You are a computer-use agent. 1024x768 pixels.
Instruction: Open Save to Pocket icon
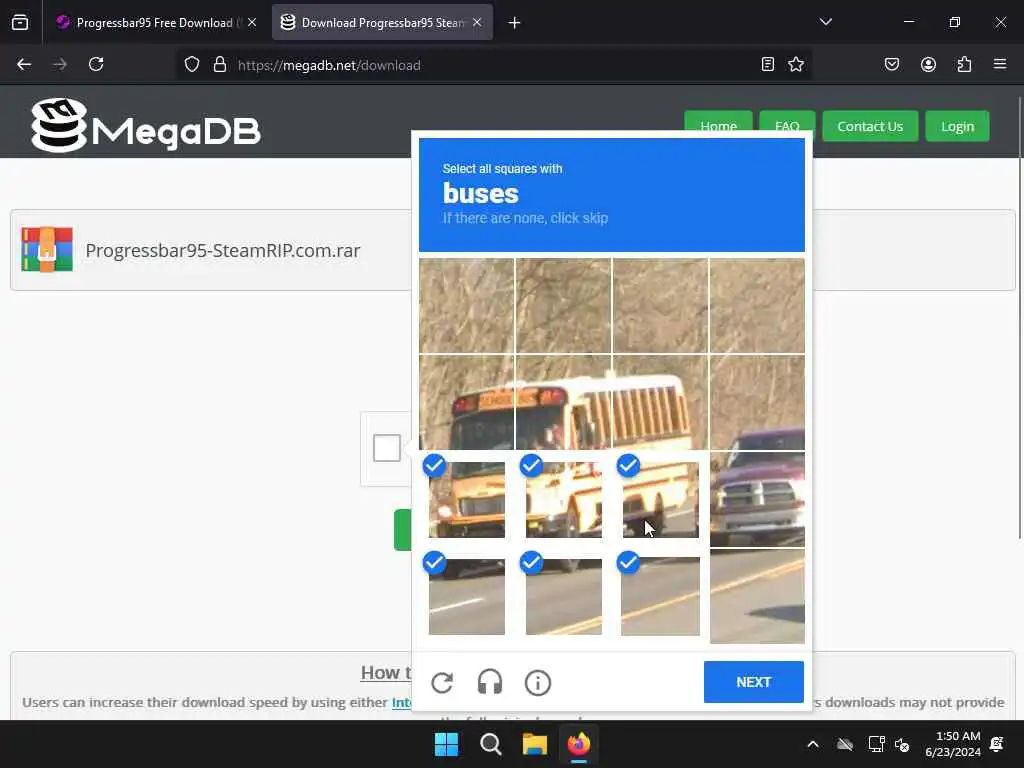(892, 65)
